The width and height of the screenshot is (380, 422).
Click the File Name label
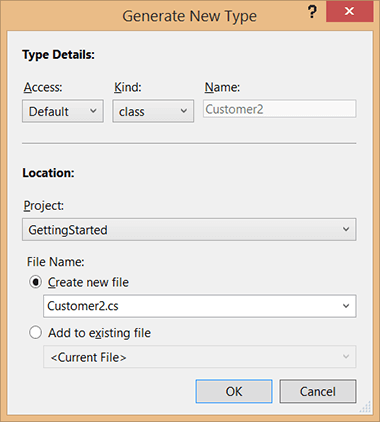[x=56, y=262]
